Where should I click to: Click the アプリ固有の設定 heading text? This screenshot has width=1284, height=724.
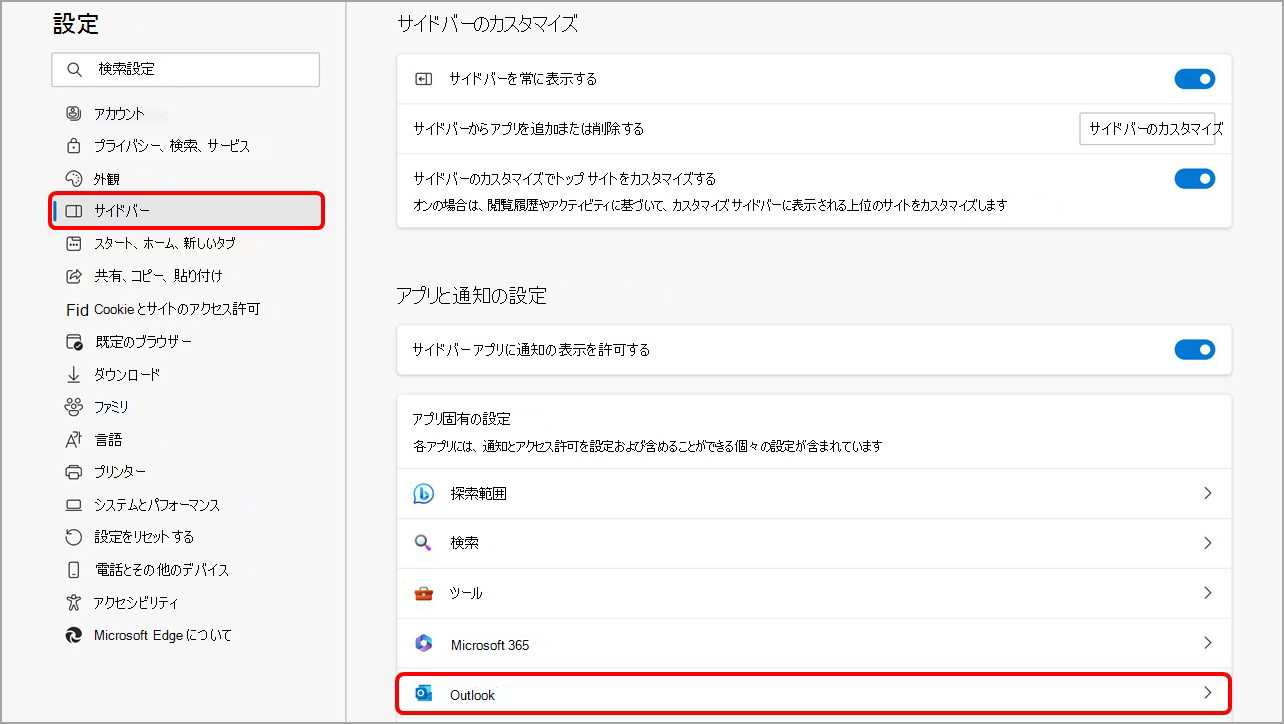(461, 419)
